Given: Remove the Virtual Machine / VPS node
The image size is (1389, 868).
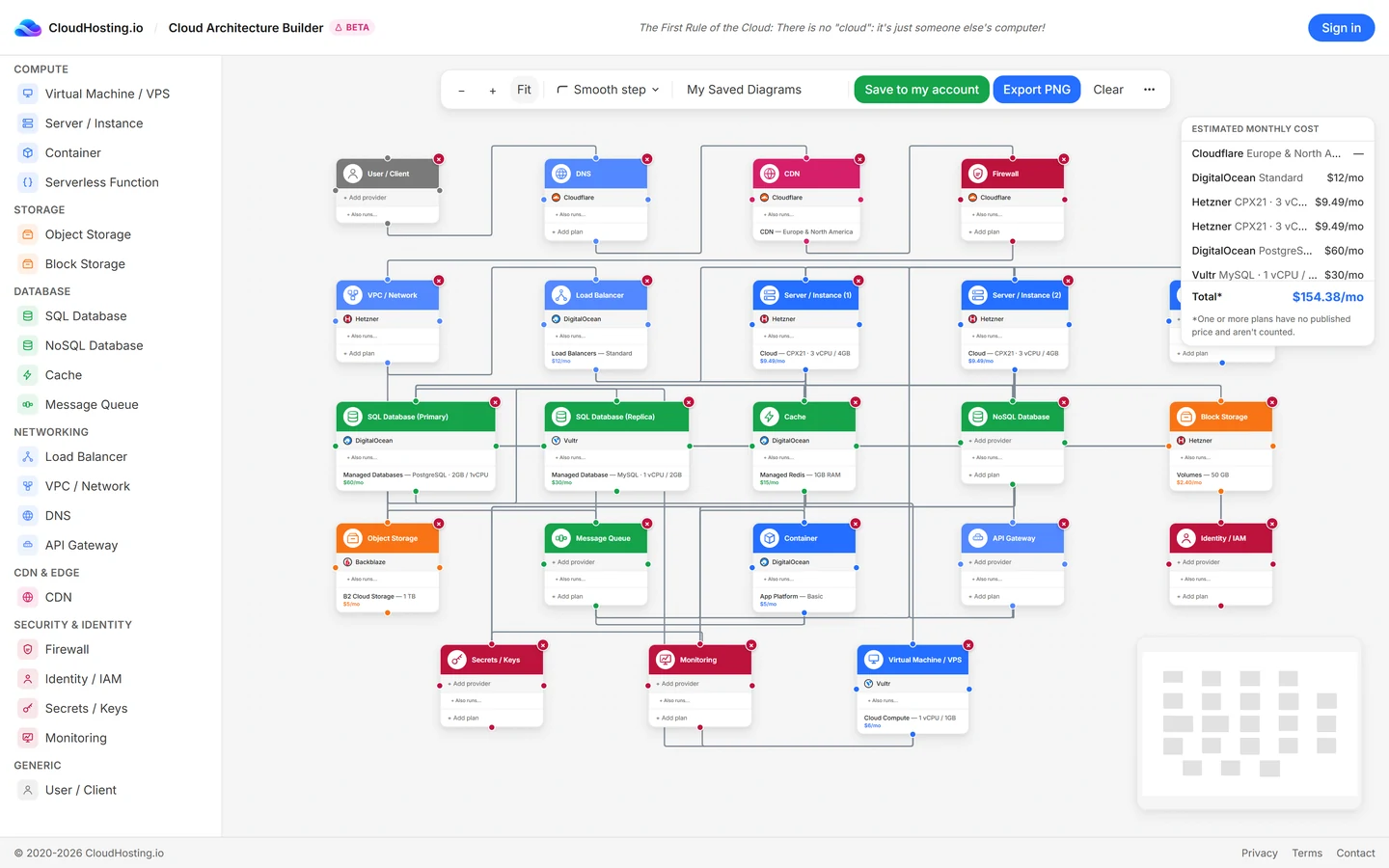Looking at the screenshot, I should [968, 645].
